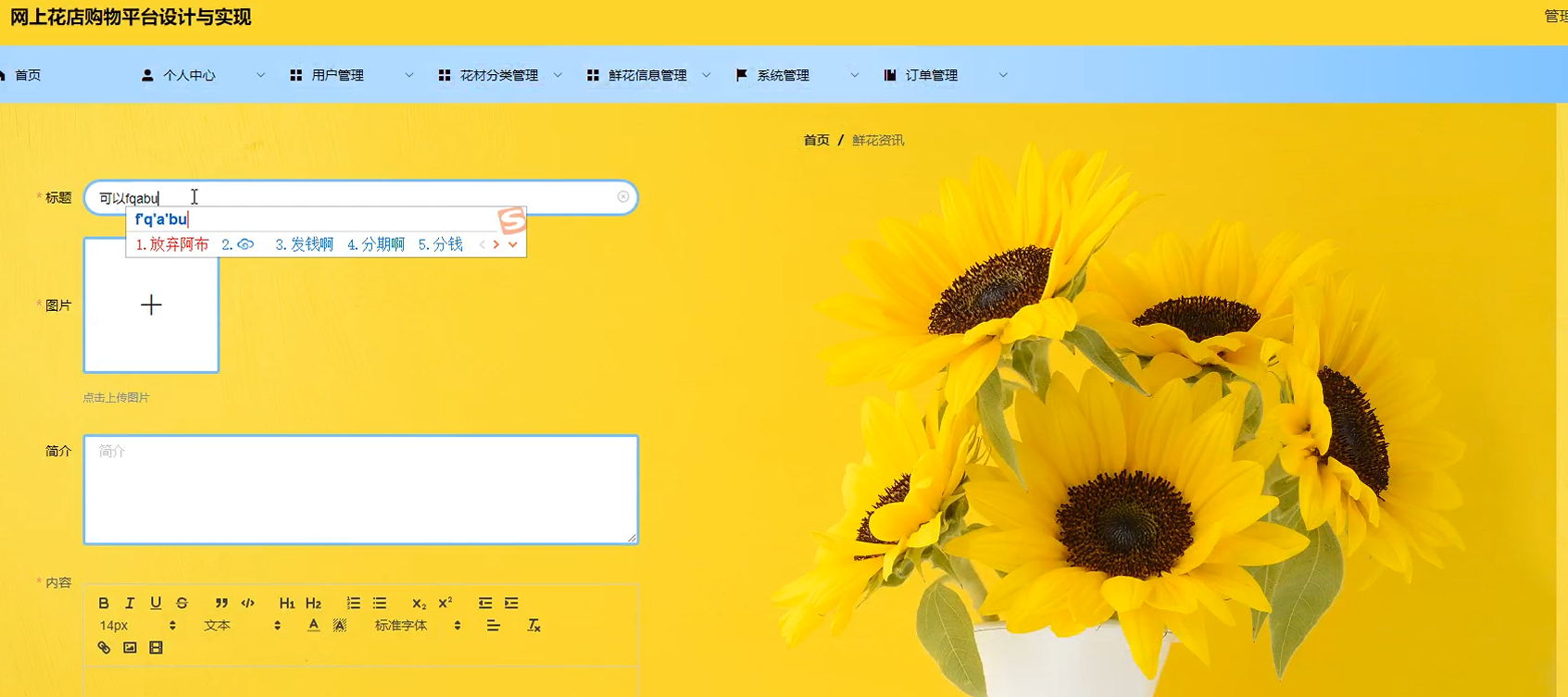Expand the chevron next to 个人中心
The width and height of the screenshot is (1568, 697).
click(260, 75)
